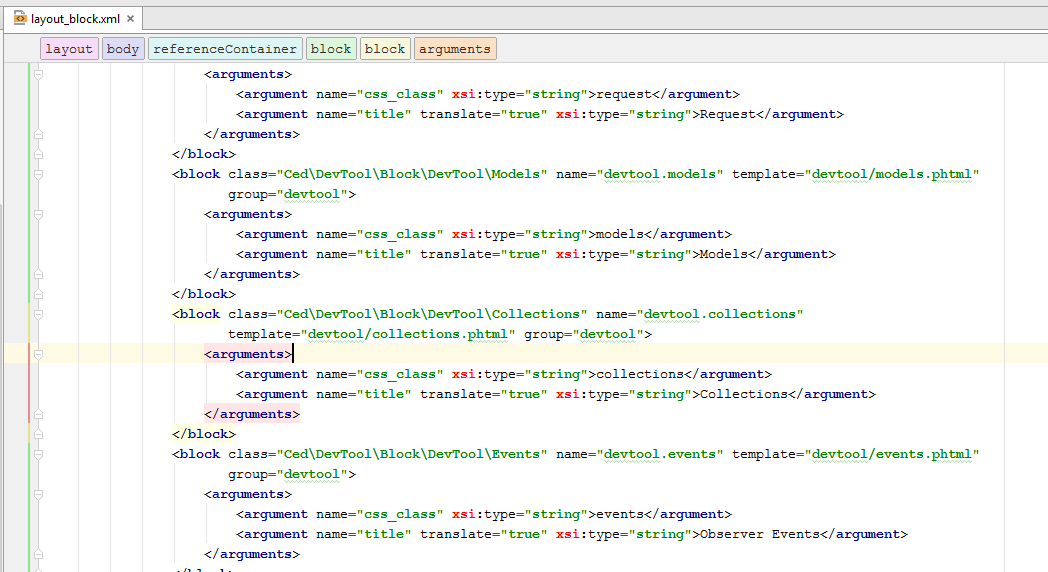Image resolution: width=1048 pixels, height=572 pixels.
Task: Collapse the Collections block fold marker
Action: click(38, 314)
